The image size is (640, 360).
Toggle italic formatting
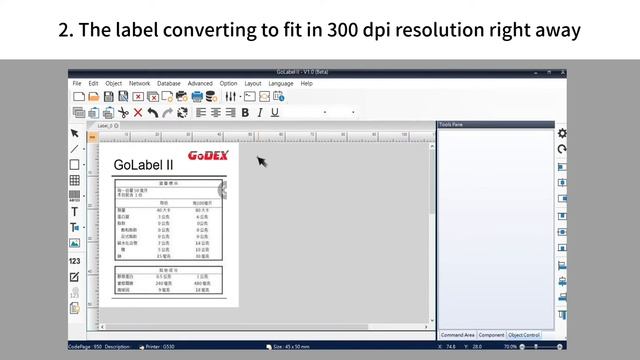pyautogui.click(x=260, y=112)
